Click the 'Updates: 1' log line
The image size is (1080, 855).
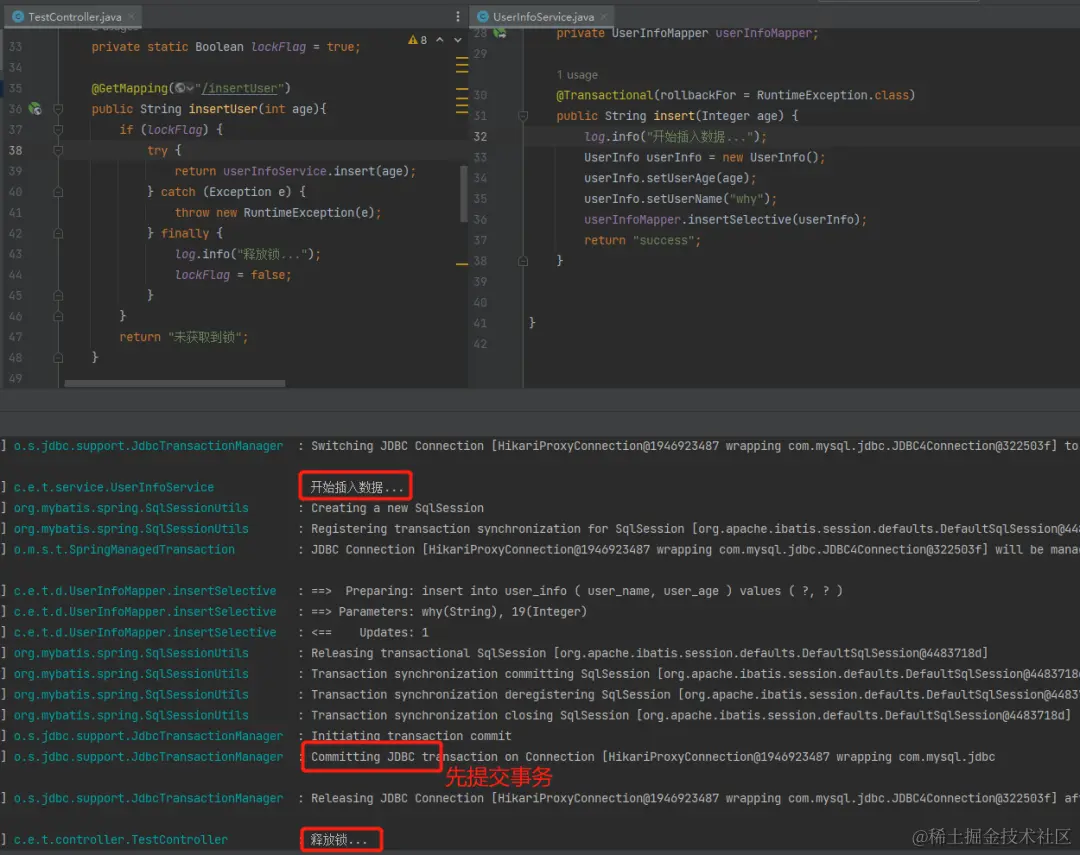coord(369,632)
